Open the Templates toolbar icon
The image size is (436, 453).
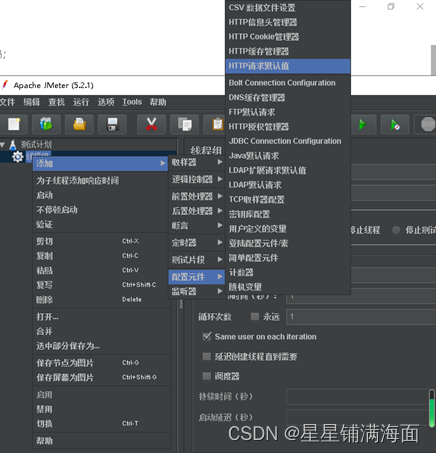[x=46, y=124]
